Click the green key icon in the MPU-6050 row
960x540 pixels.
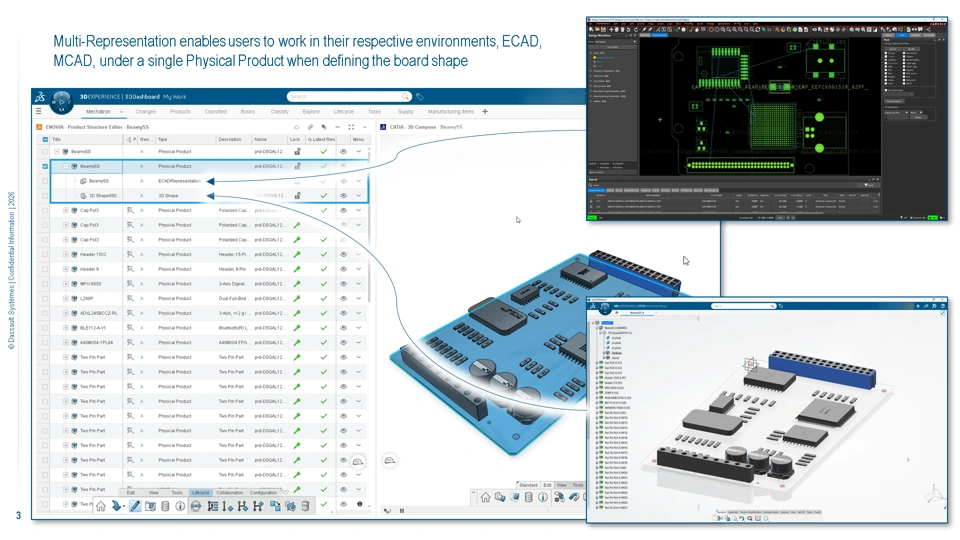[297, 283]
